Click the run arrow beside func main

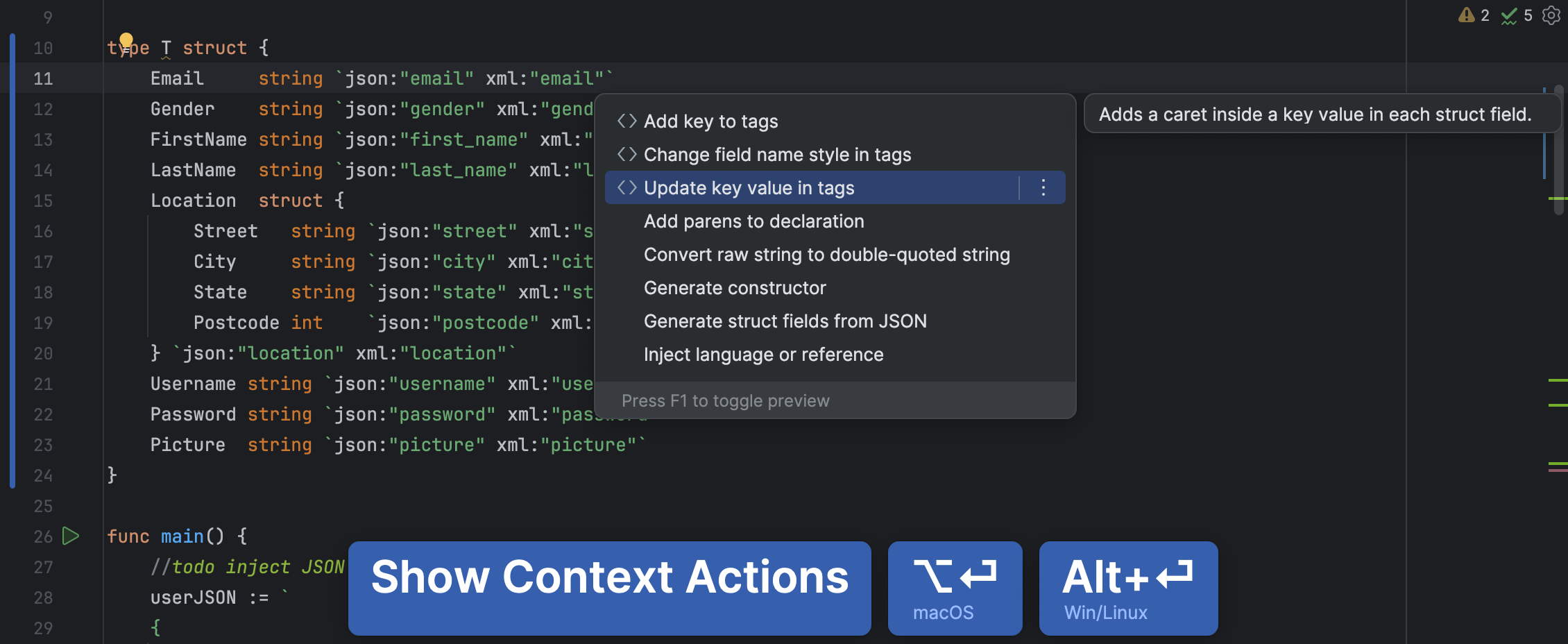(x=69, y=536)
